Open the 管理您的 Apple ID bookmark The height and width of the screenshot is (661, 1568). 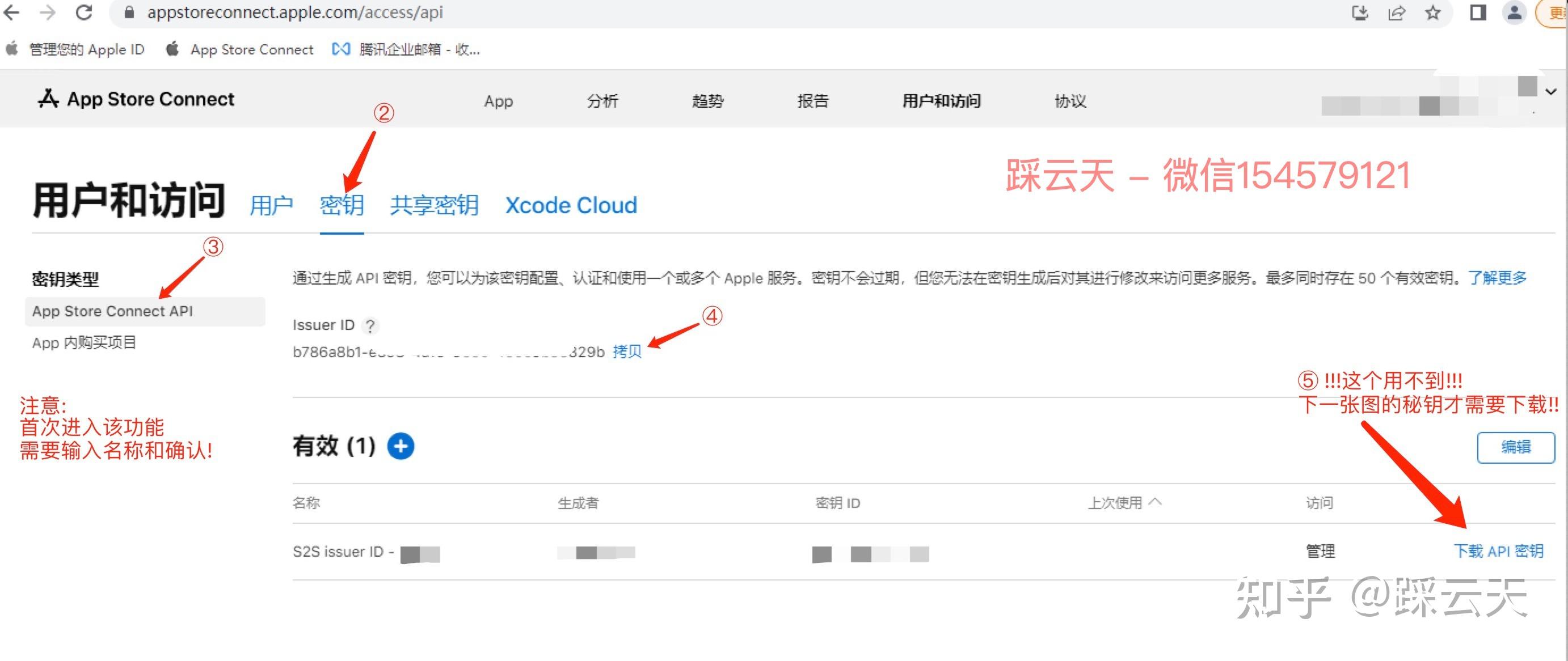click(85, 49)
